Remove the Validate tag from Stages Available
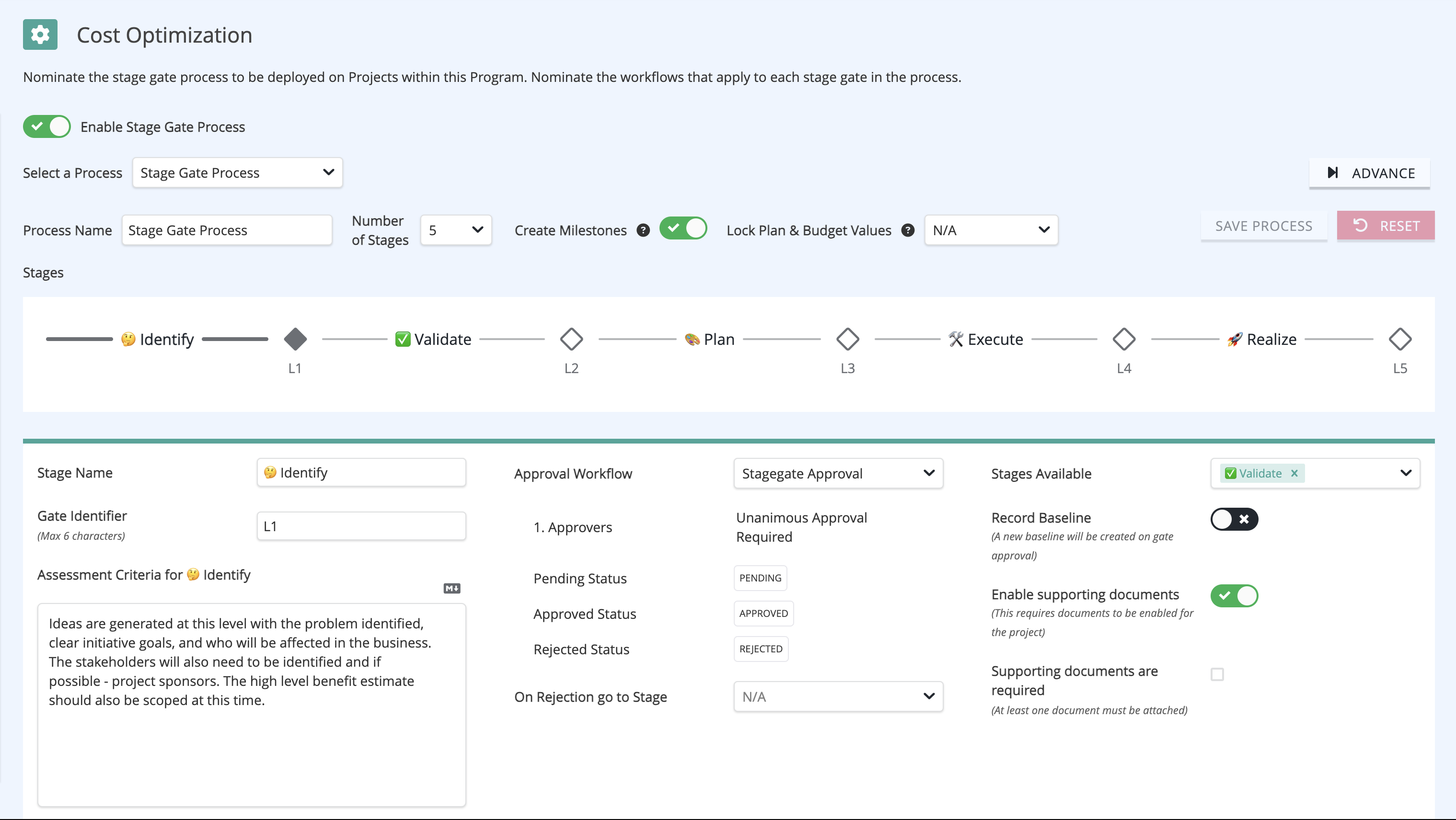The image size is (1456, 820). (x=1294, y=473)
